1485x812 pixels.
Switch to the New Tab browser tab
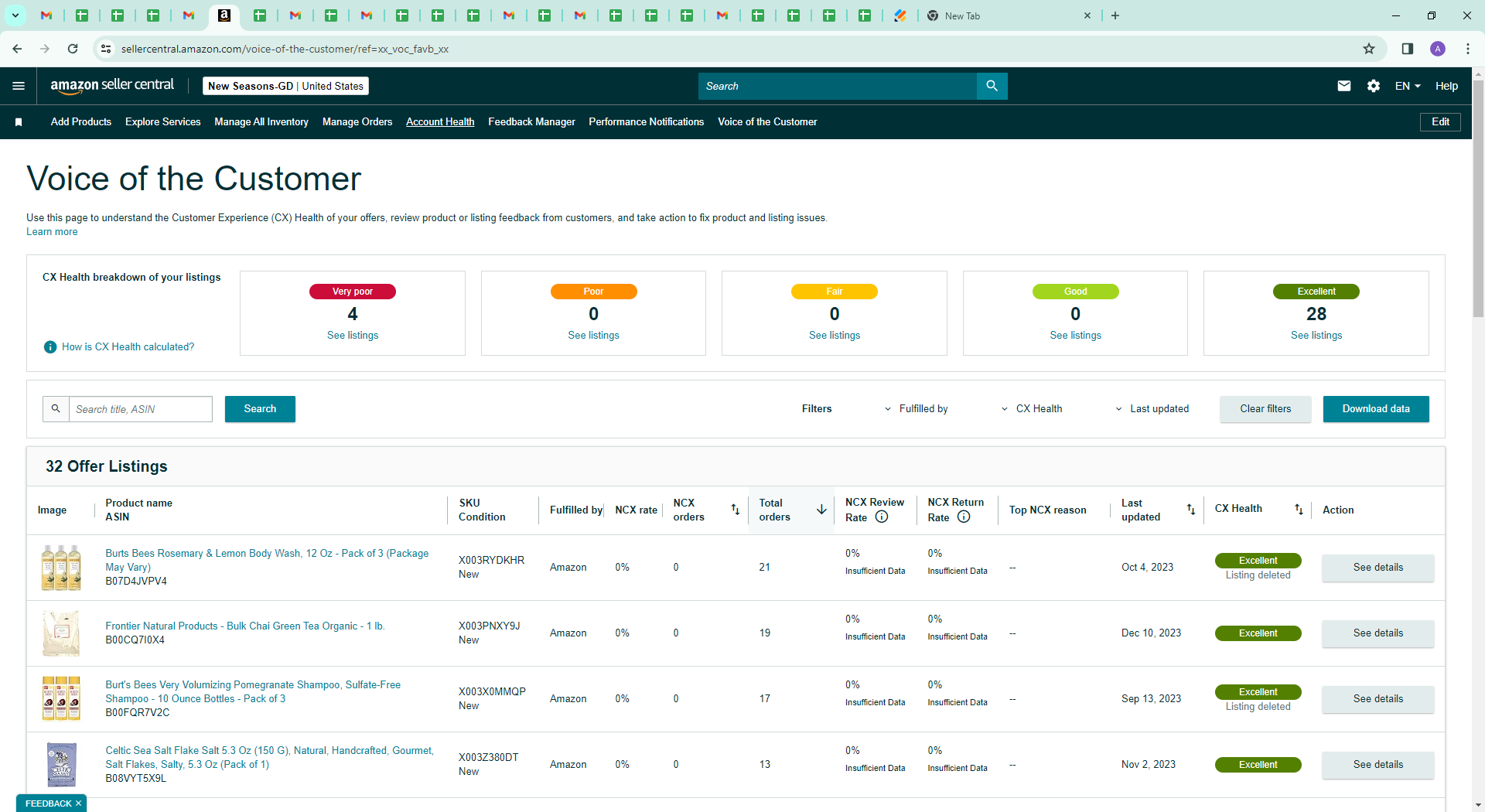click(1009, 15)
